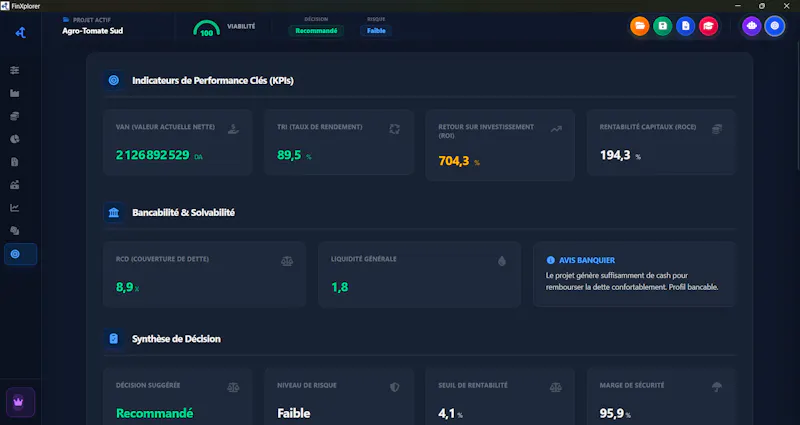Click the blue target circle top button
Screen dimensions: 800x425
click(x=774, y=26)
